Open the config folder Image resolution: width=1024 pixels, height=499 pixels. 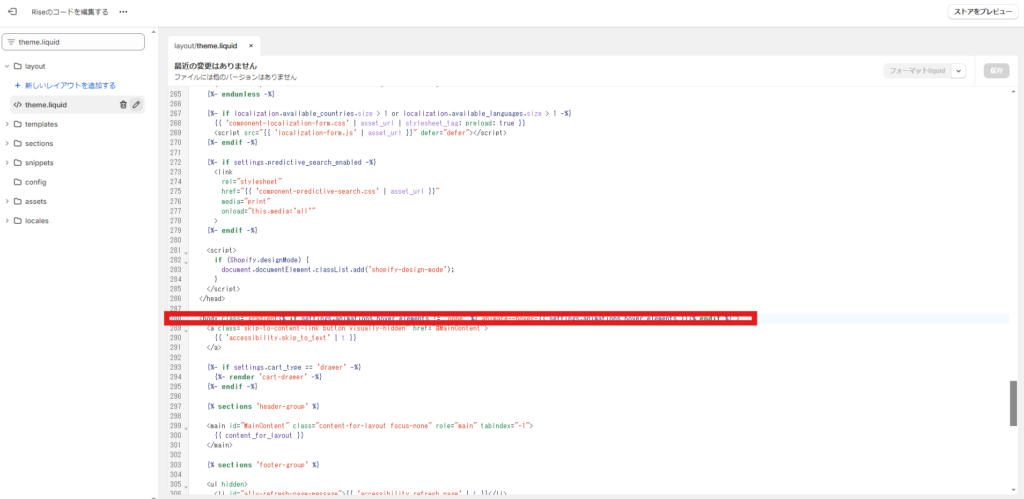click(x=35, y=182)
